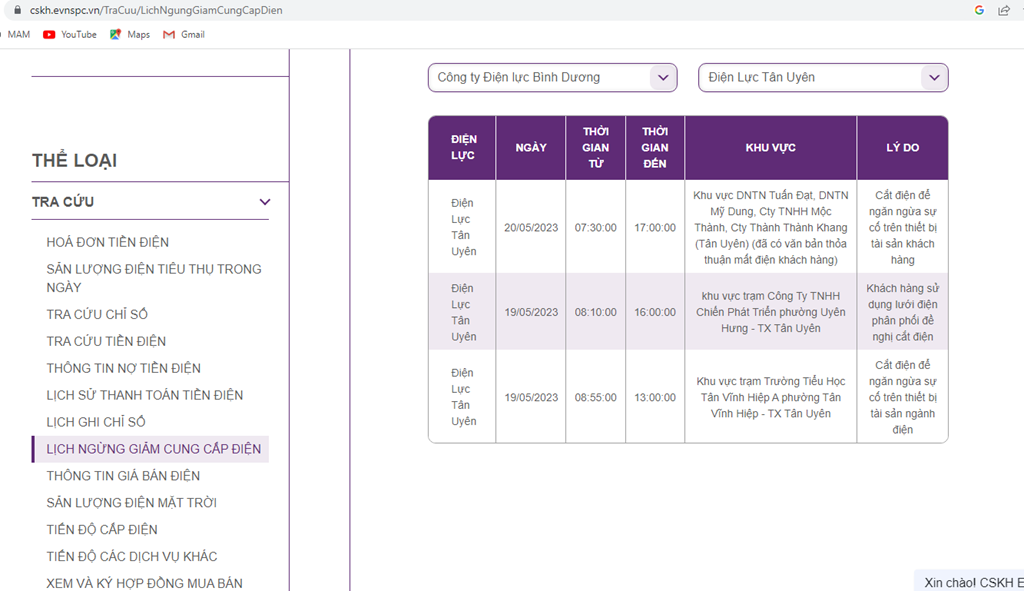The image size is (1024, 591).
Task: Click the share page icon
Action: (x=1004, y=10)
